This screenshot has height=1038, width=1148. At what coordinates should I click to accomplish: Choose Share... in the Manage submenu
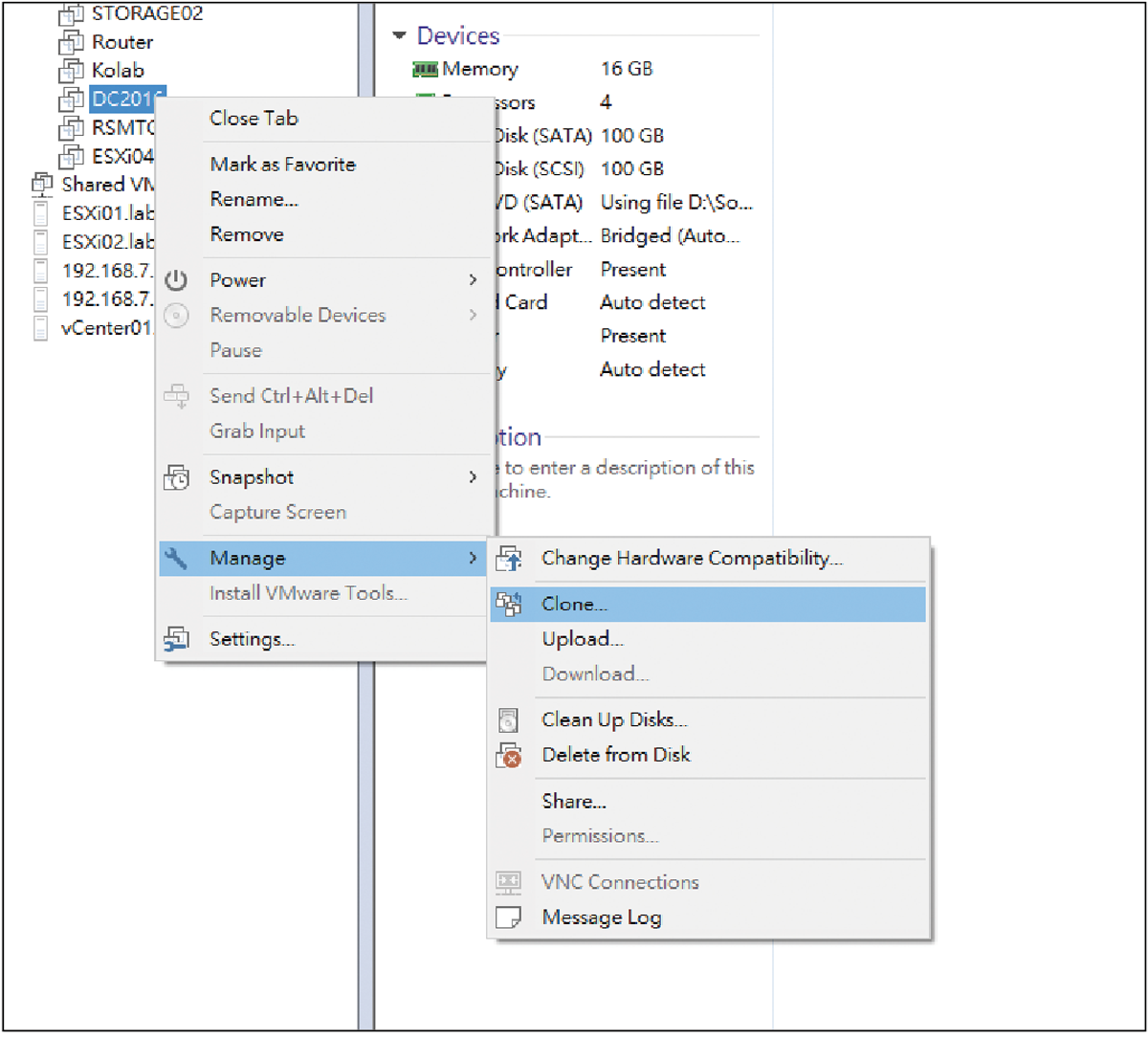(x=708, y=802)
